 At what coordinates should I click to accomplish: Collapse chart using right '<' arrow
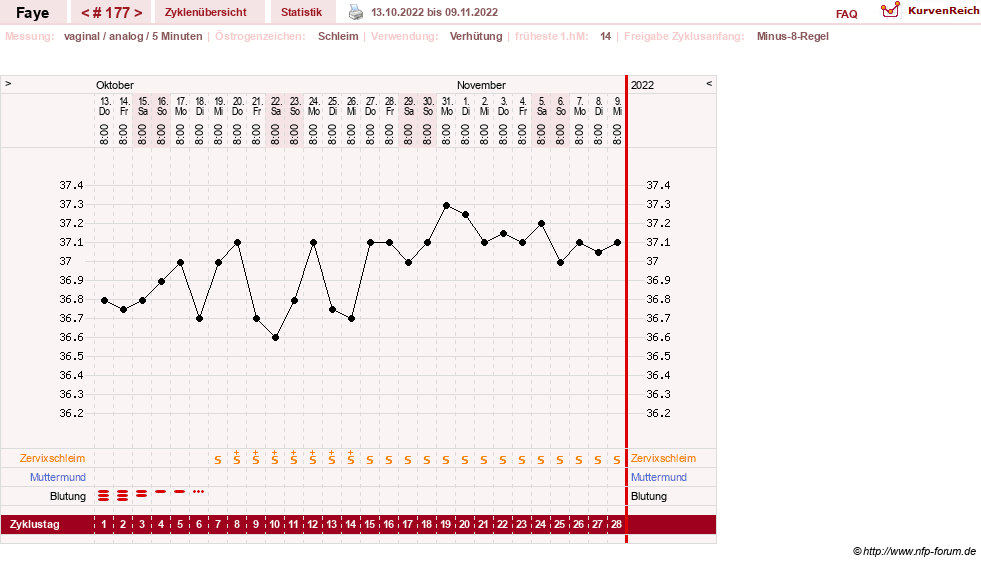click(x=709, y=83)
